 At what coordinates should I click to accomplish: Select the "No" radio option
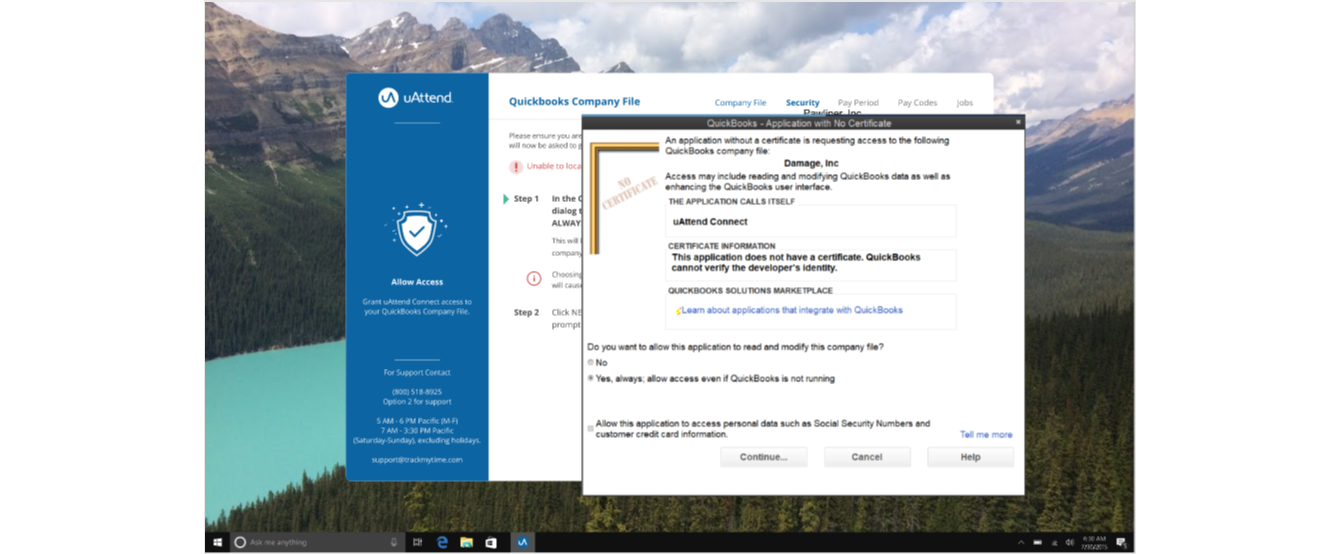pos(591,363)
